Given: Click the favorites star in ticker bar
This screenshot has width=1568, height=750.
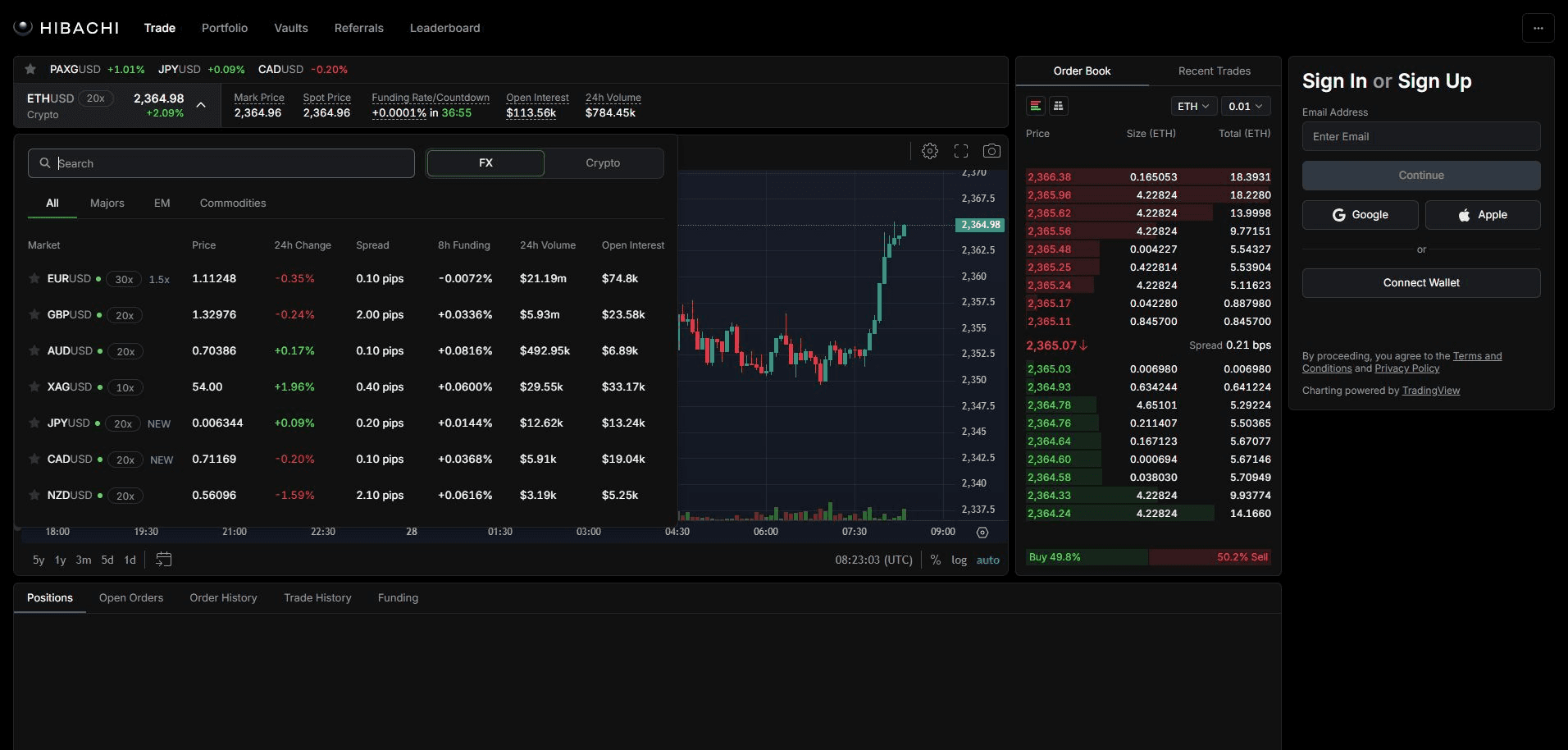Looking at the screenshot, I should coord(30,69).
